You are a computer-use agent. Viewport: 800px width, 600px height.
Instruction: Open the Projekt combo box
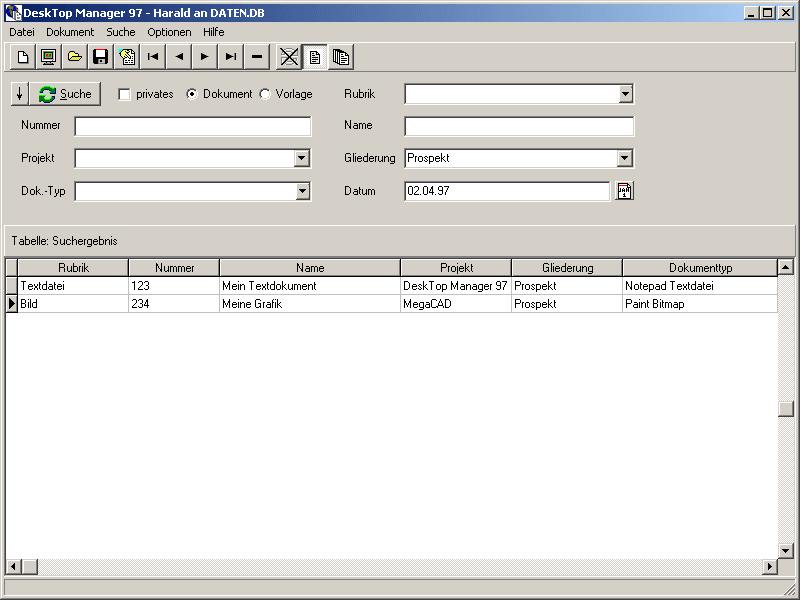tap(302, 158)
